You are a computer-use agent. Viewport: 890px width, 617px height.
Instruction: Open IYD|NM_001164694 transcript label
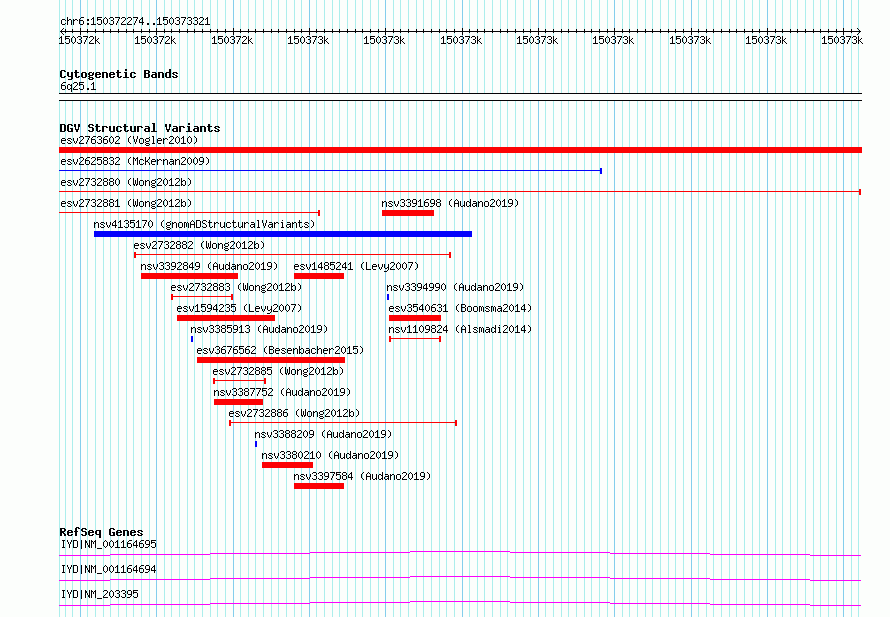click(108, 569)
